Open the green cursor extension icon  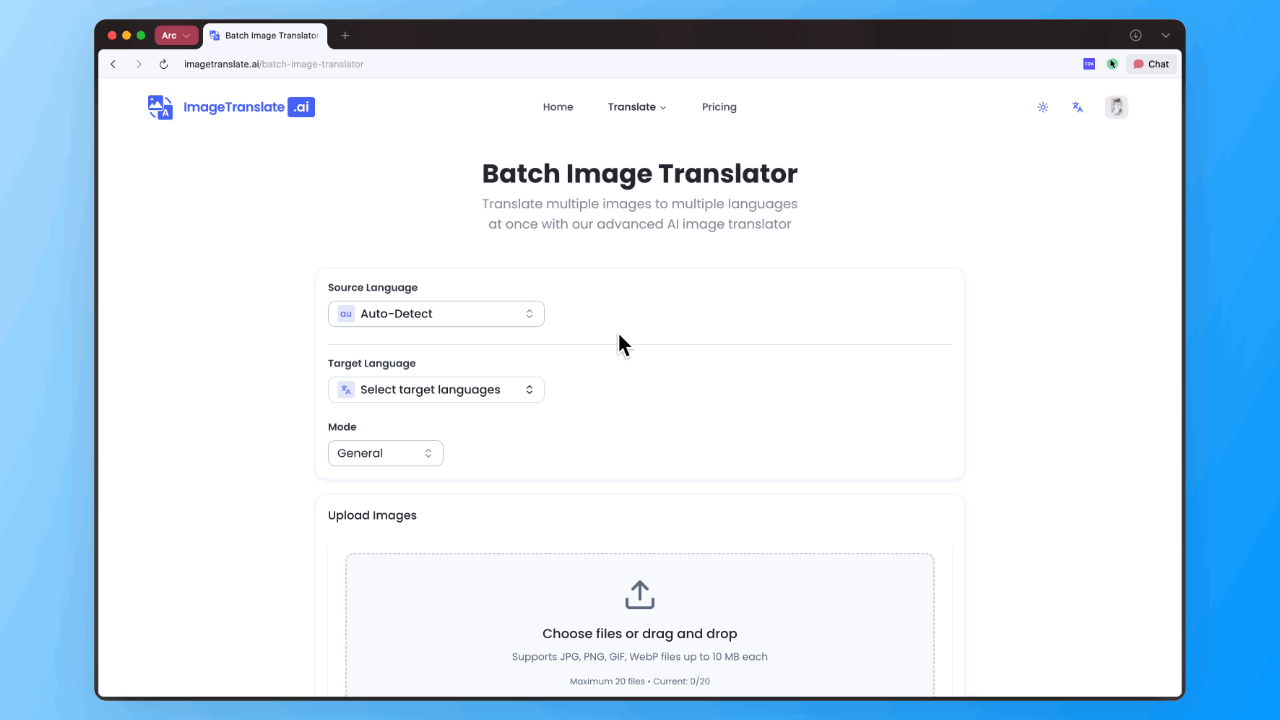pyautogui.click(x=1112, y=64)
